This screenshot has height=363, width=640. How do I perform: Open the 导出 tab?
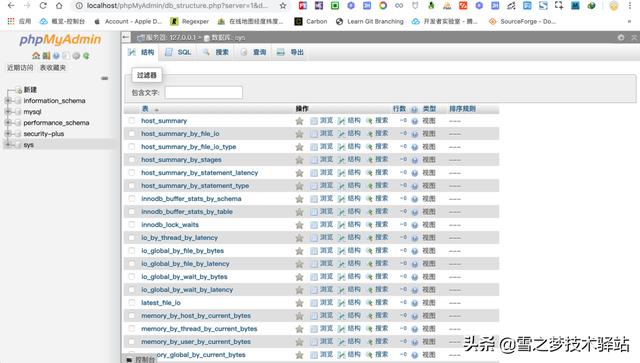[291, 52]
